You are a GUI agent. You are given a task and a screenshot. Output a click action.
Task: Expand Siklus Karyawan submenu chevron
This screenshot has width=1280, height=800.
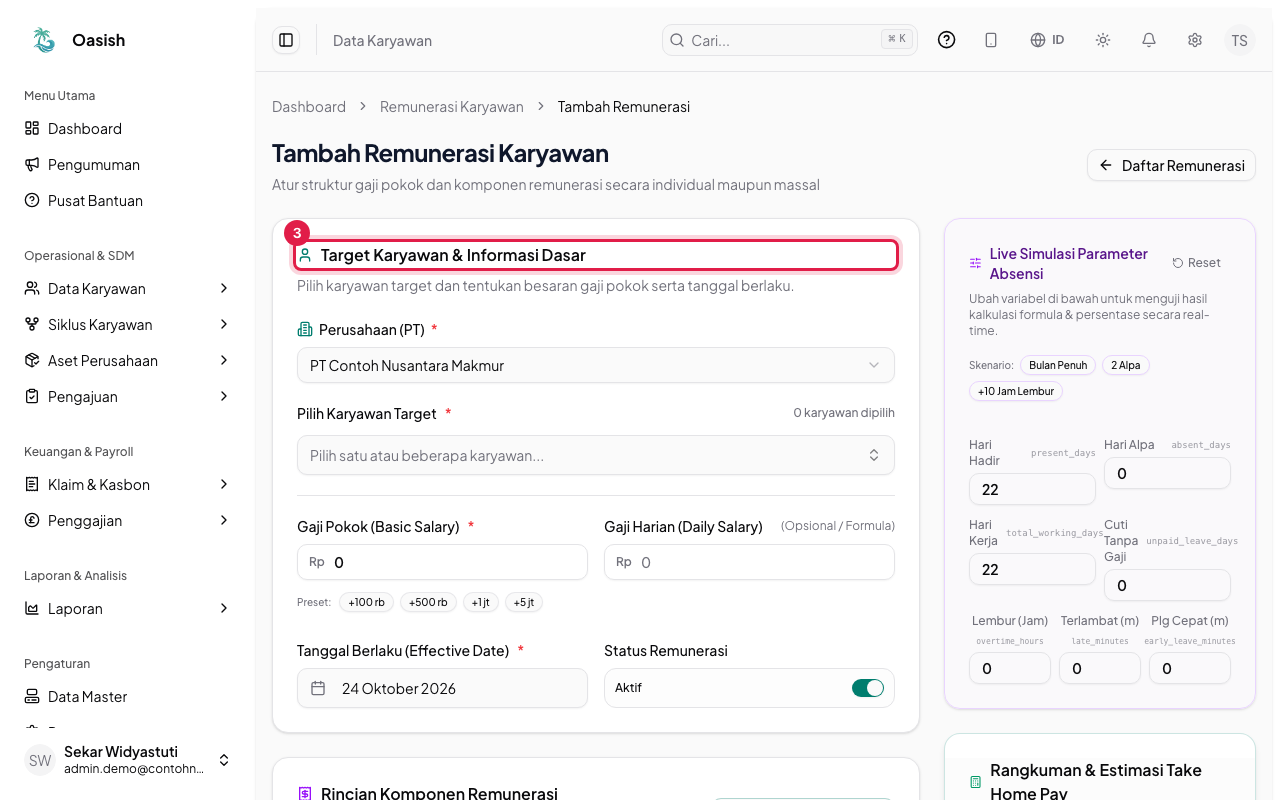(x=224, y=324)
